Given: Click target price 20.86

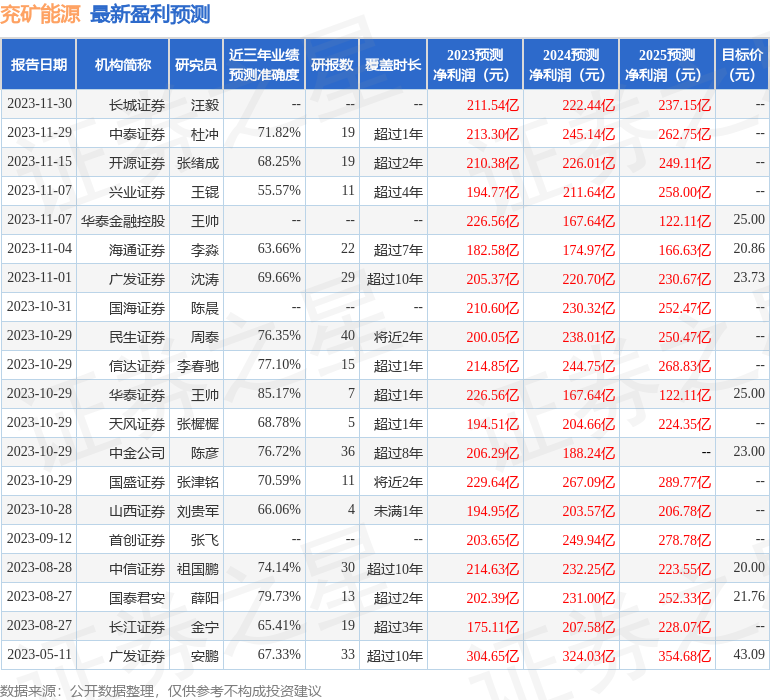Looking at the screenshot, I should click(x=749, y=249).
